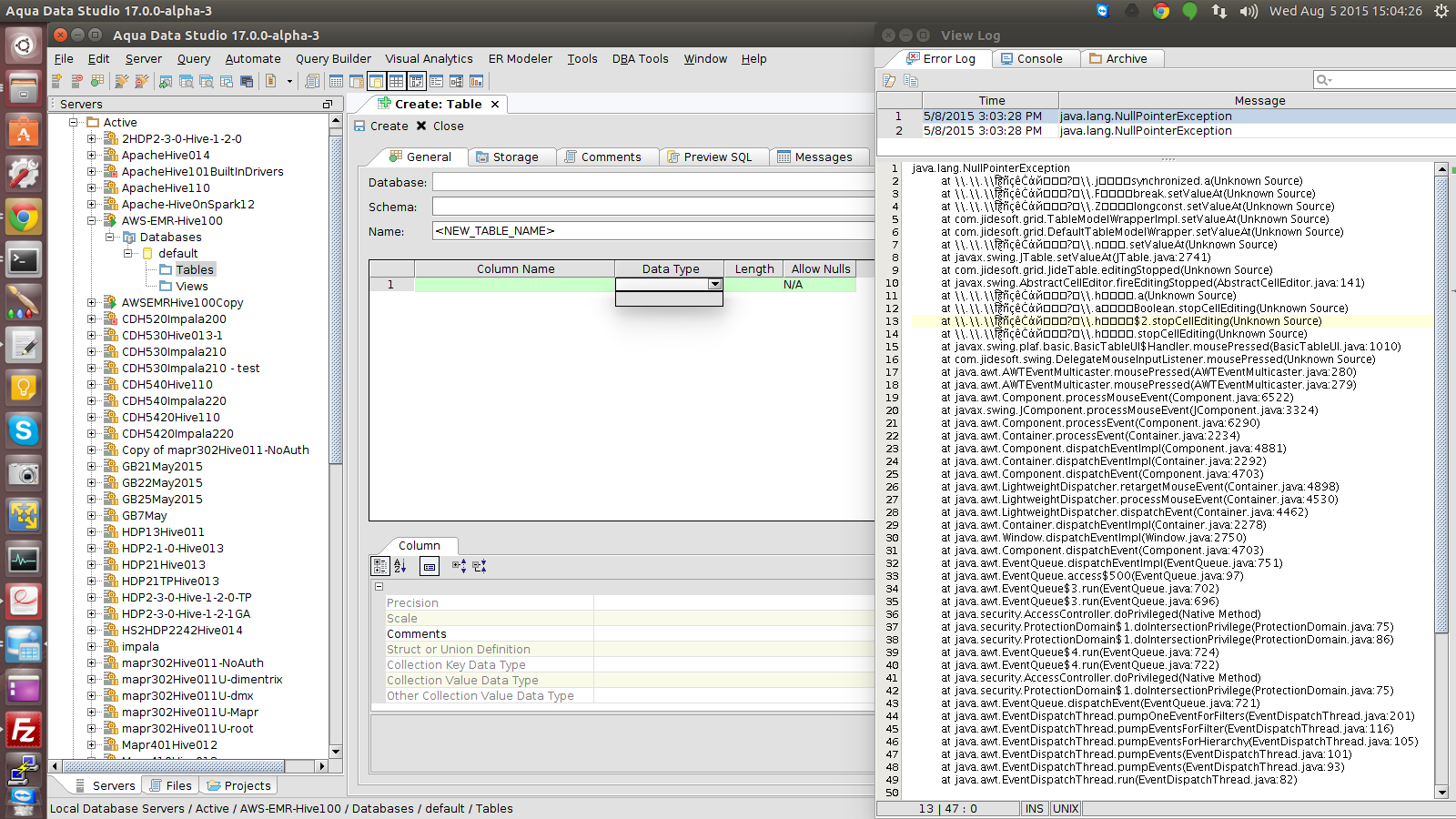This screenshot has height=819, width=1456.
Task: Collapse the Active servers folder
Action: coord(75,122)
